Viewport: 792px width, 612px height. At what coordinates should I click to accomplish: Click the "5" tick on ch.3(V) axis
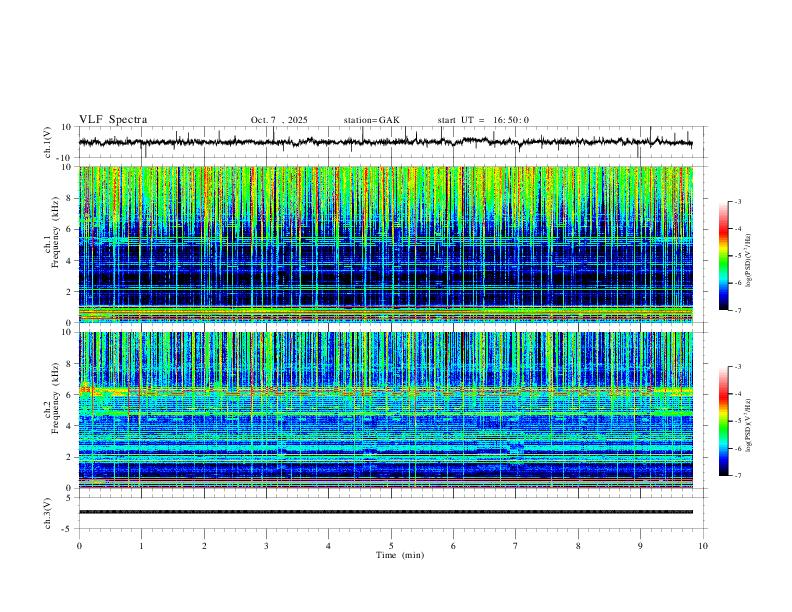coord(69,498)
